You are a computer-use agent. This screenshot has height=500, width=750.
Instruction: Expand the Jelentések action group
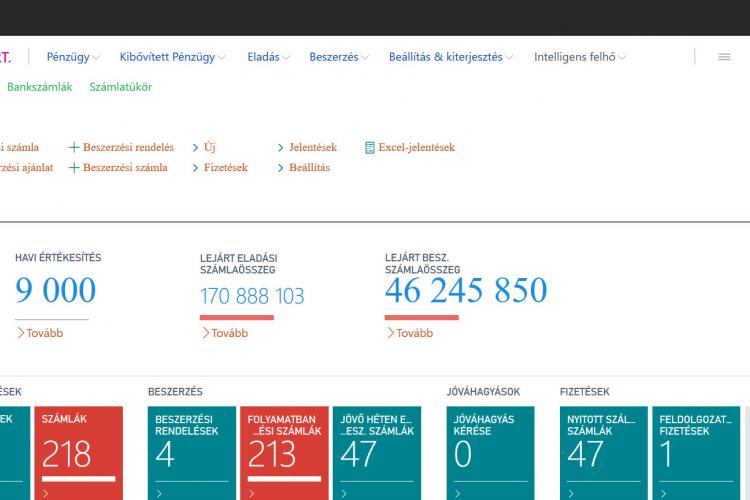(307, 147)
